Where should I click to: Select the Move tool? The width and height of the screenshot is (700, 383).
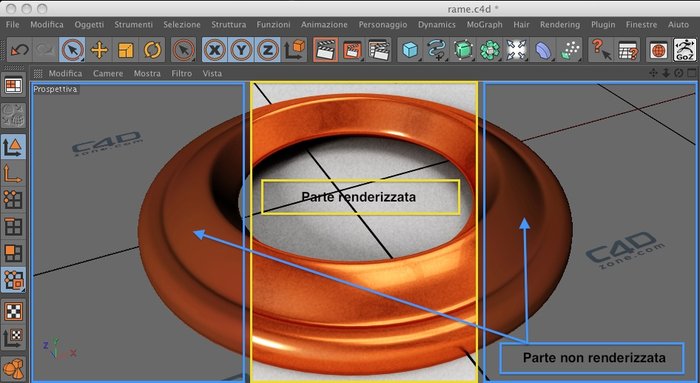click(99, 50)
